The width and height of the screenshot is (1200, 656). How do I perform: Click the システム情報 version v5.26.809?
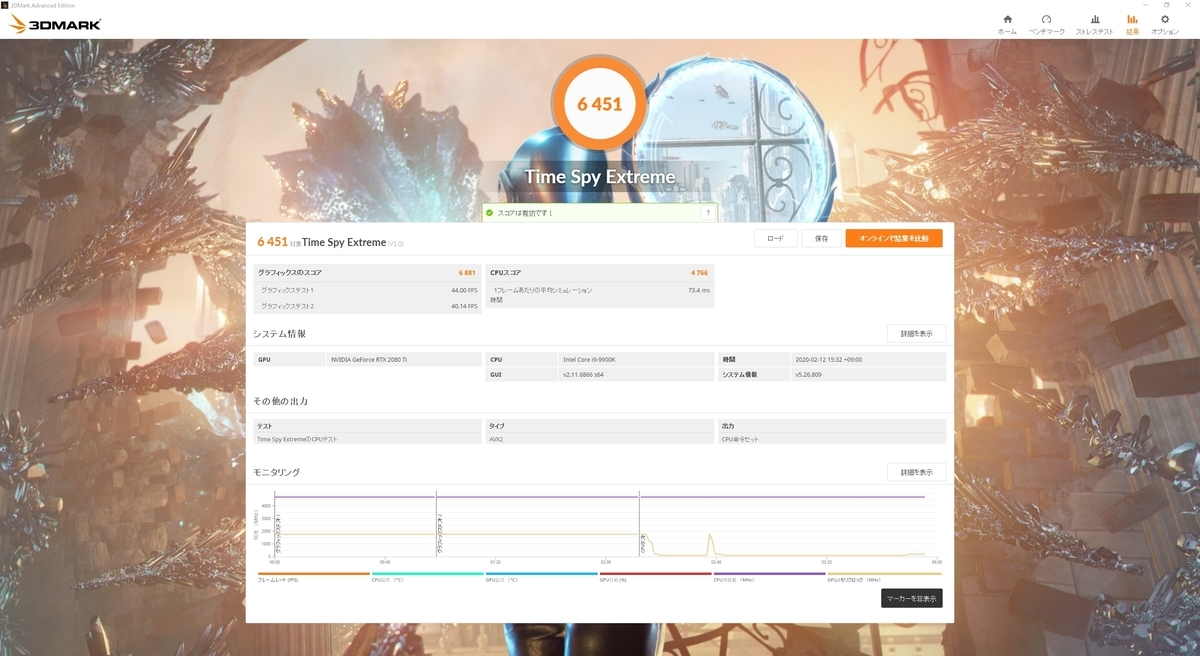[868, 375]
